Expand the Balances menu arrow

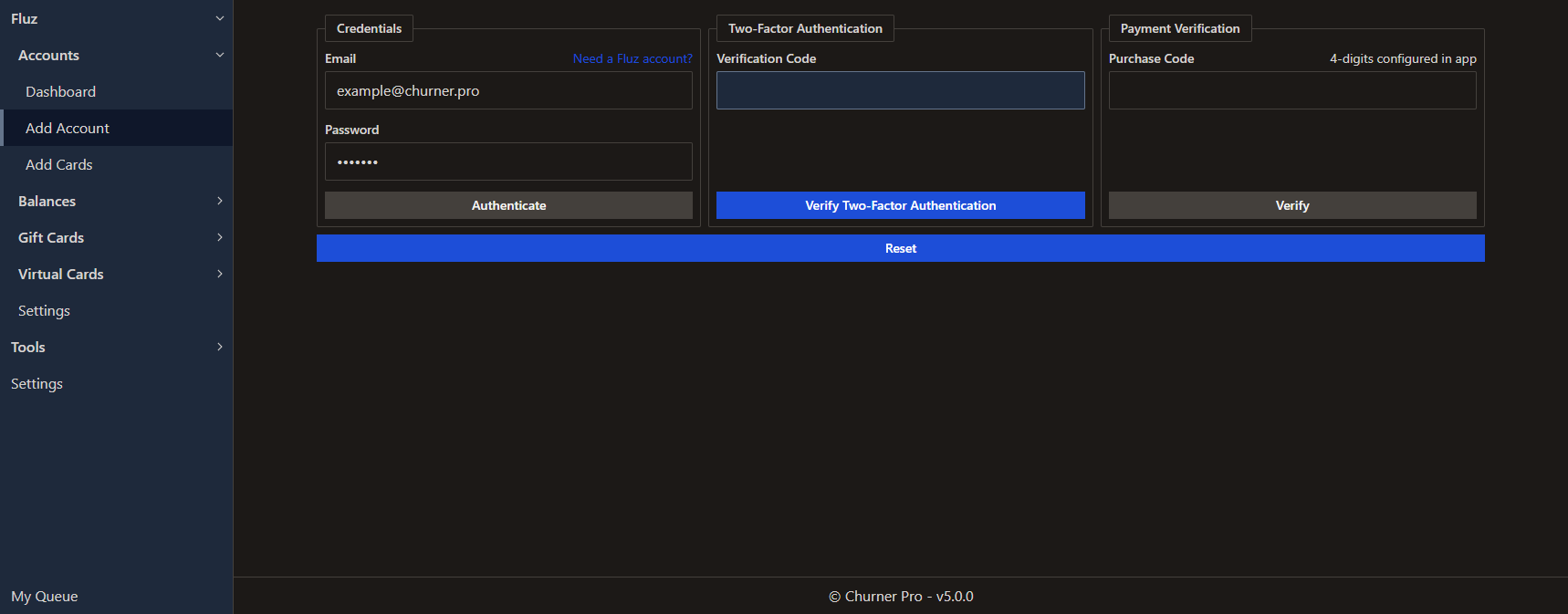[x=219, y=201]
